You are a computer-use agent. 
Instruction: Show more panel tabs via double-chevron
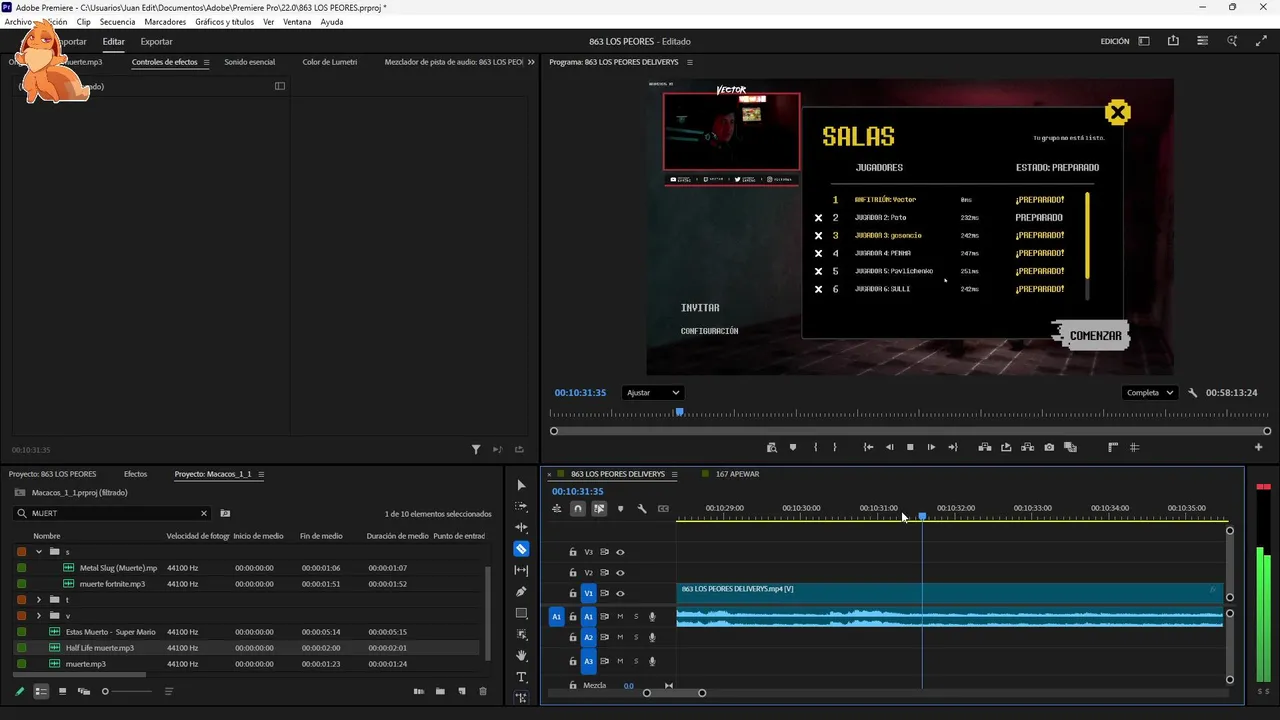[531, 62]
